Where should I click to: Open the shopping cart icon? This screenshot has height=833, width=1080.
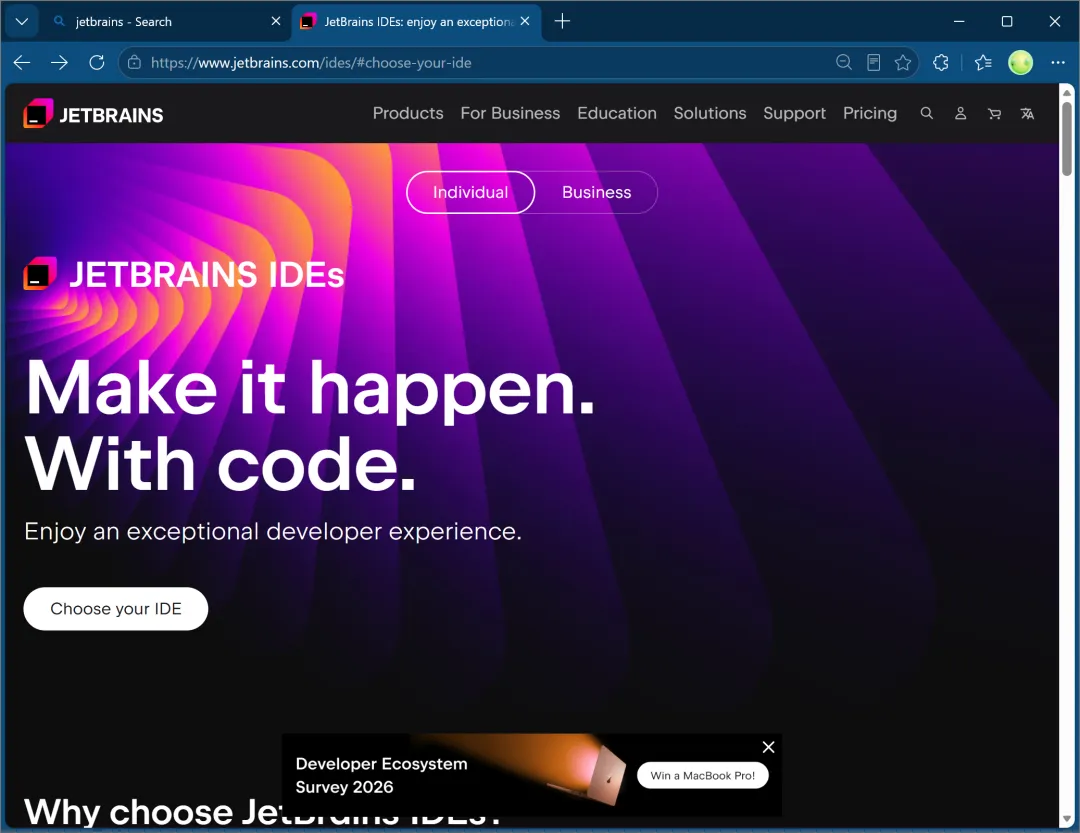click(994, 113)
